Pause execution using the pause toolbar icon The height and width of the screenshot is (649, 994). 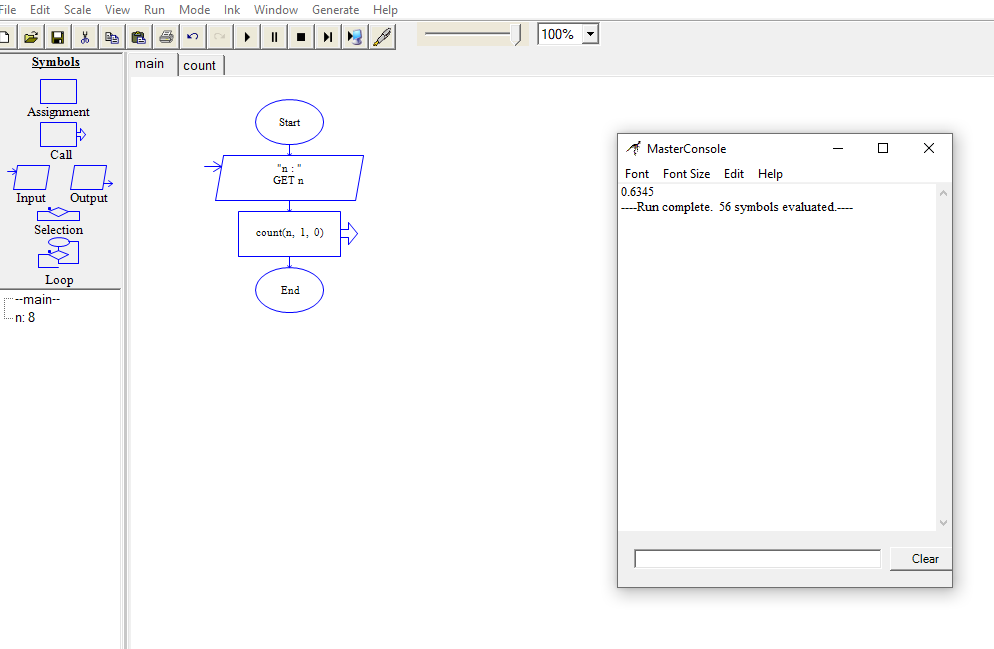tap(274, 36)
